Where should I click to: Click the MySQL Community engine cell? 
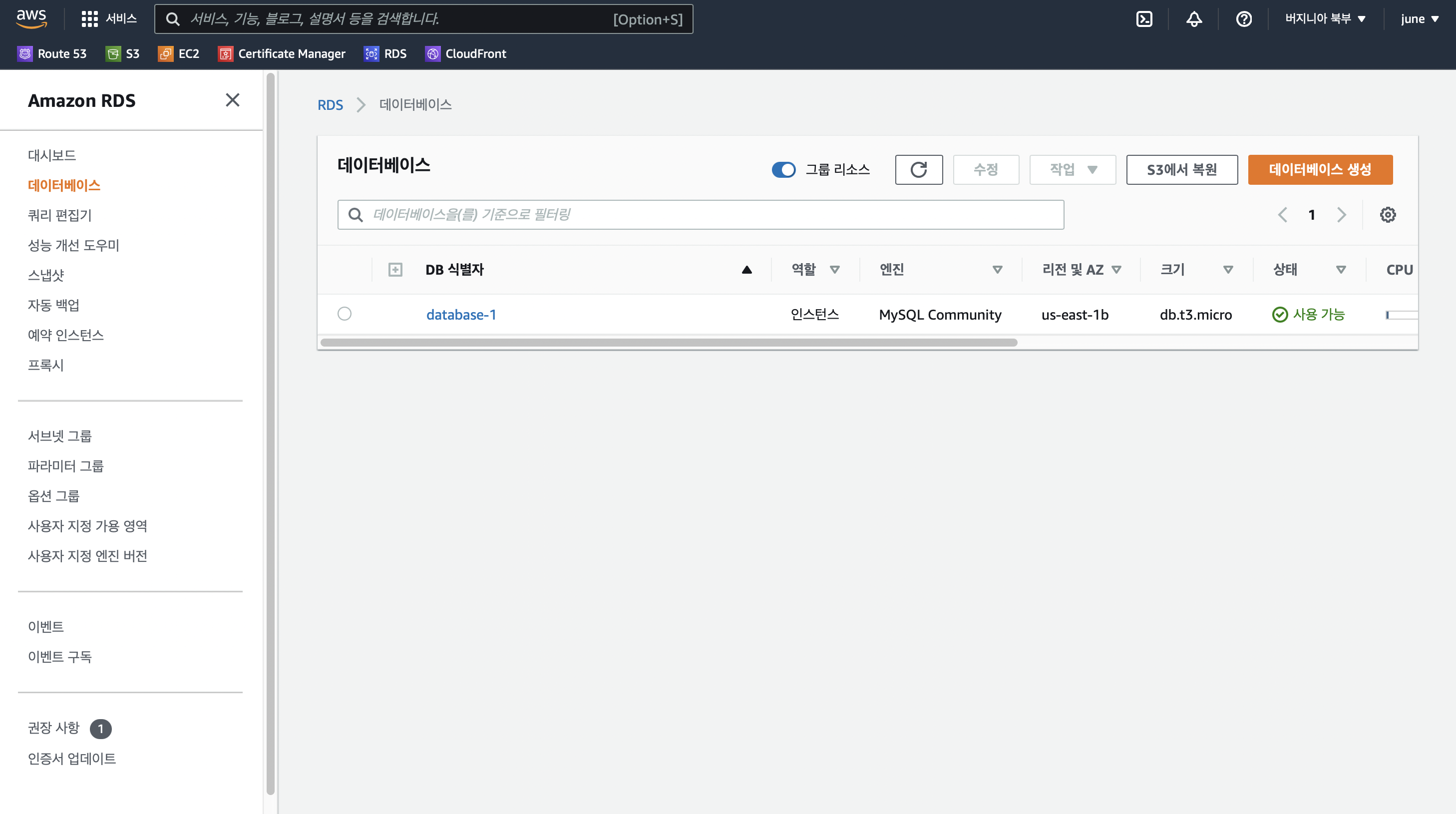(x=940, y=314)
